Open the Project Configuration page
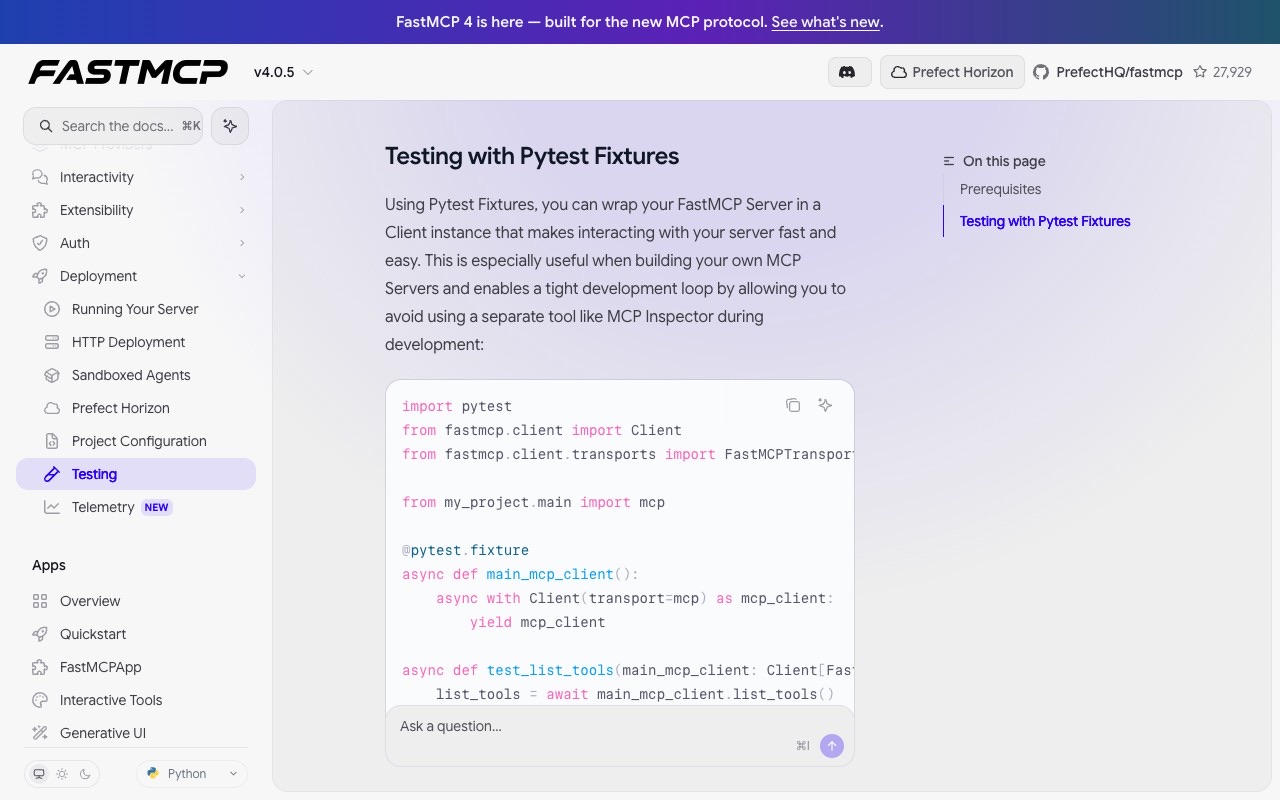1280x800 pixels. pos(136,441)
